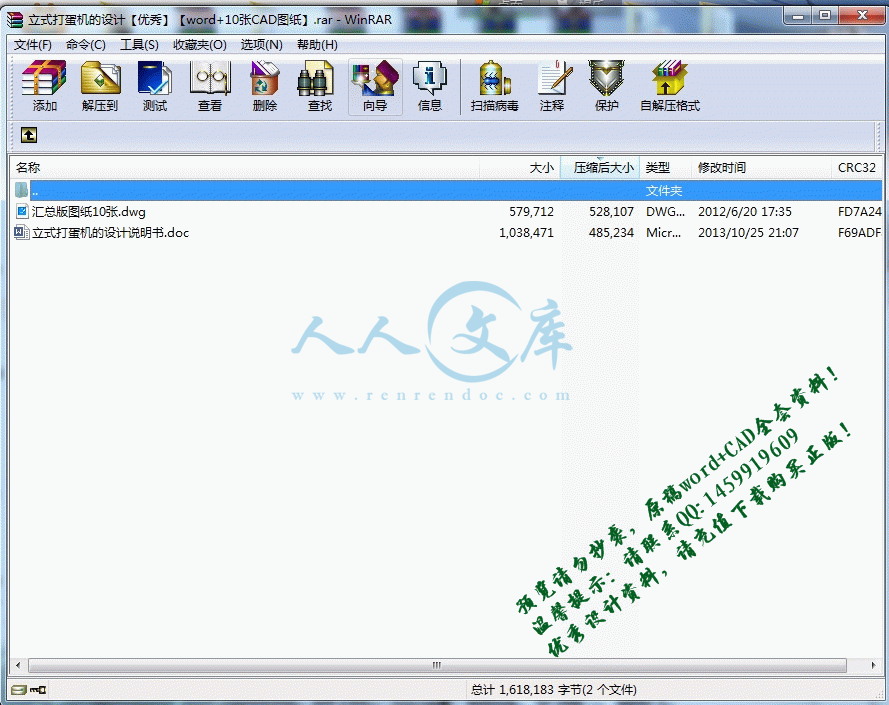Viewport: 889px width, 705px height.
Task: Click status bar total 1,618,183 bytes
Action: coord(553,690)
